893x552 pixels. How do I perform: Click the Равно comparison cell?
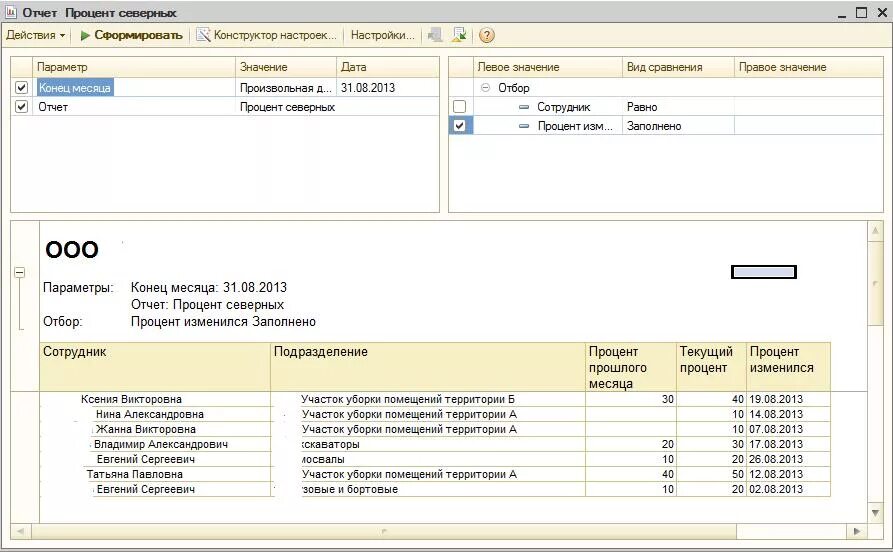pyautogui.click(x=678, y=107)
